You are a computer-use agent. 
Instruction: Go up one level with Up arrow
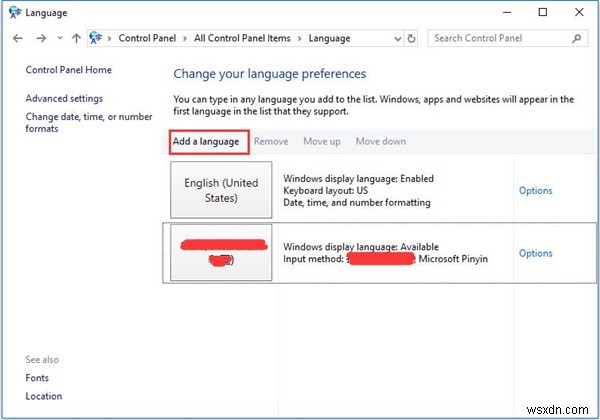click(x=77, y=38)
